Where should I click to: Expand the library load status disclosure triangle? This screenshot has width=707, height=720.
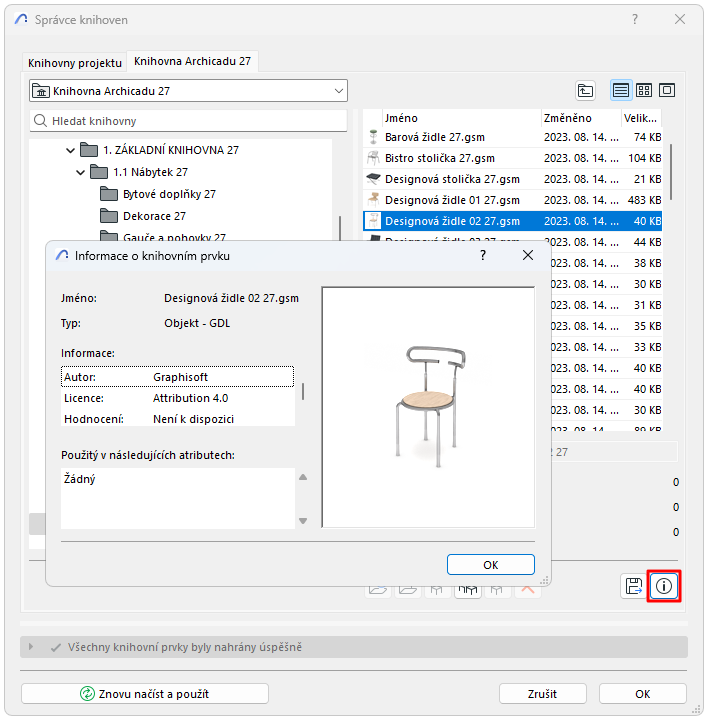(x=31, y=647)
